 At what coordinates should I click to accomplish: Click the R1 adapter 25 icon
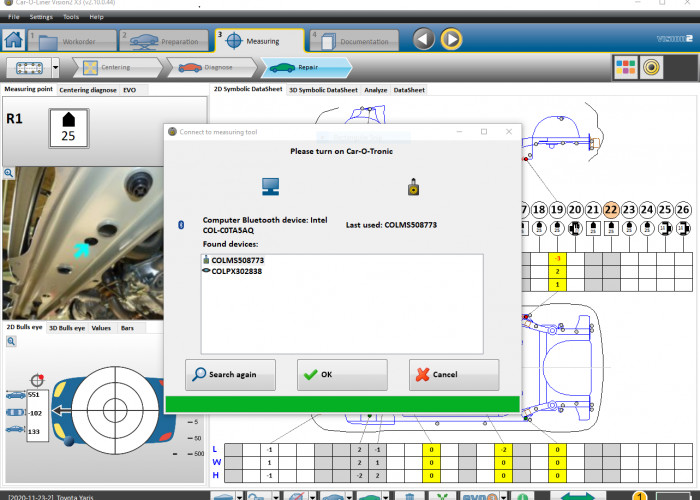(x=69, y=128)
